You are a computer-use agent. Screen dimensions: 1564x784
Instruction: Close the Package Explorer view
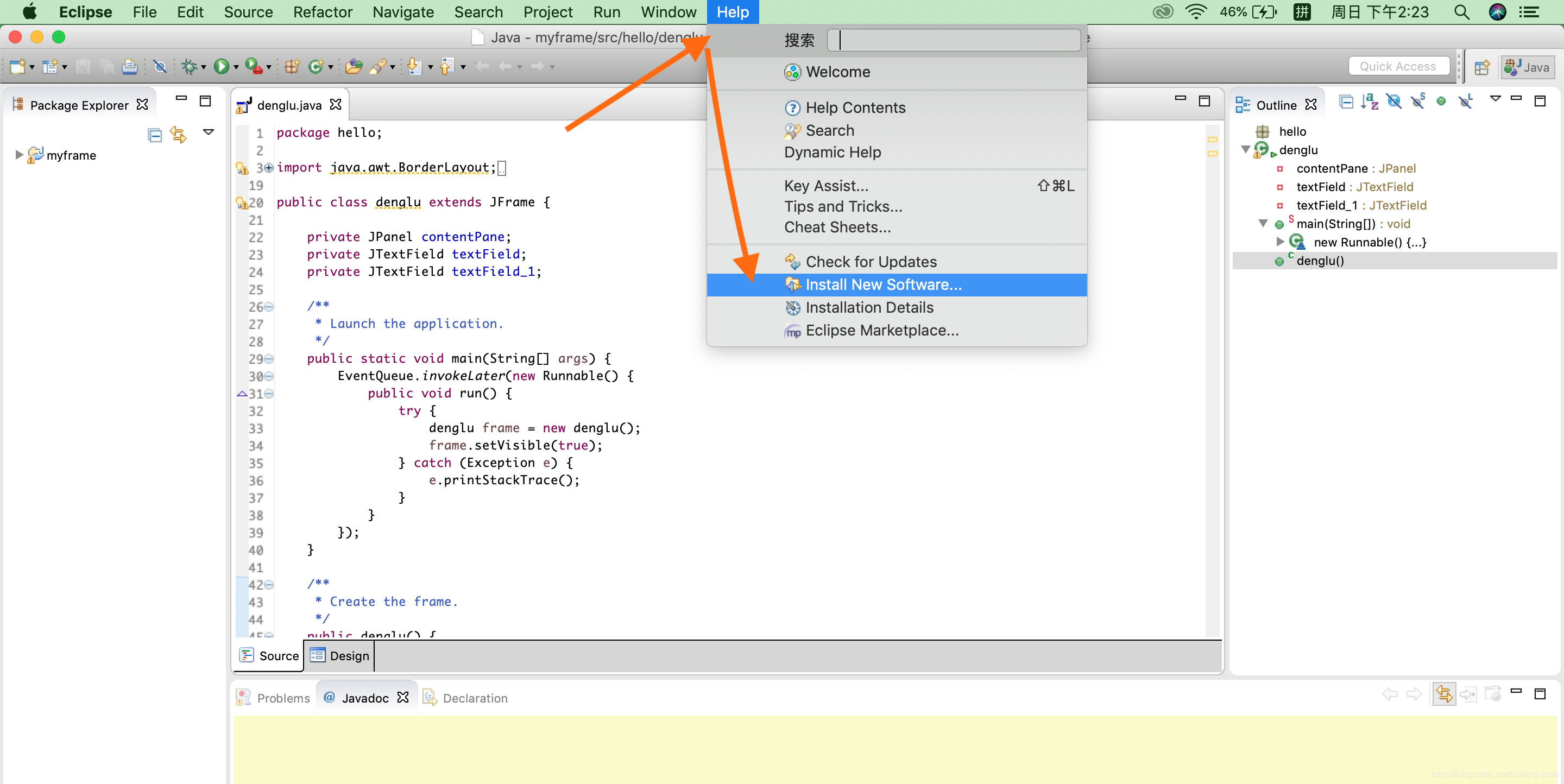[x=142, y=104]
